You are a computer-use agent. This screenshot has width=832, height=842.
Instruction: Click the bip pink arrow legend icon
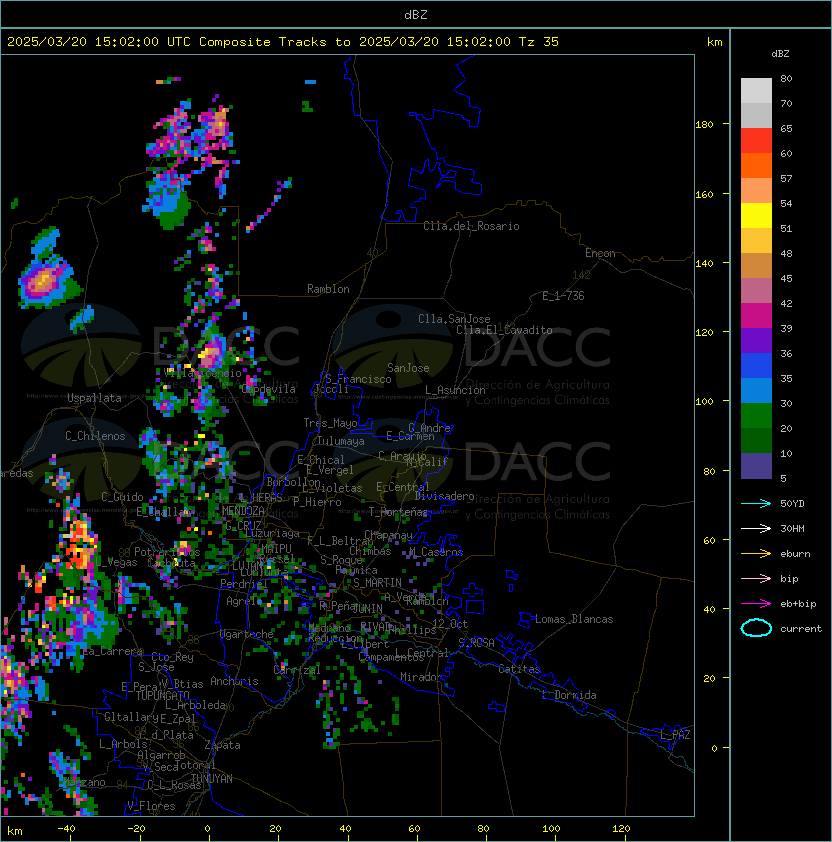pos(756,578)
